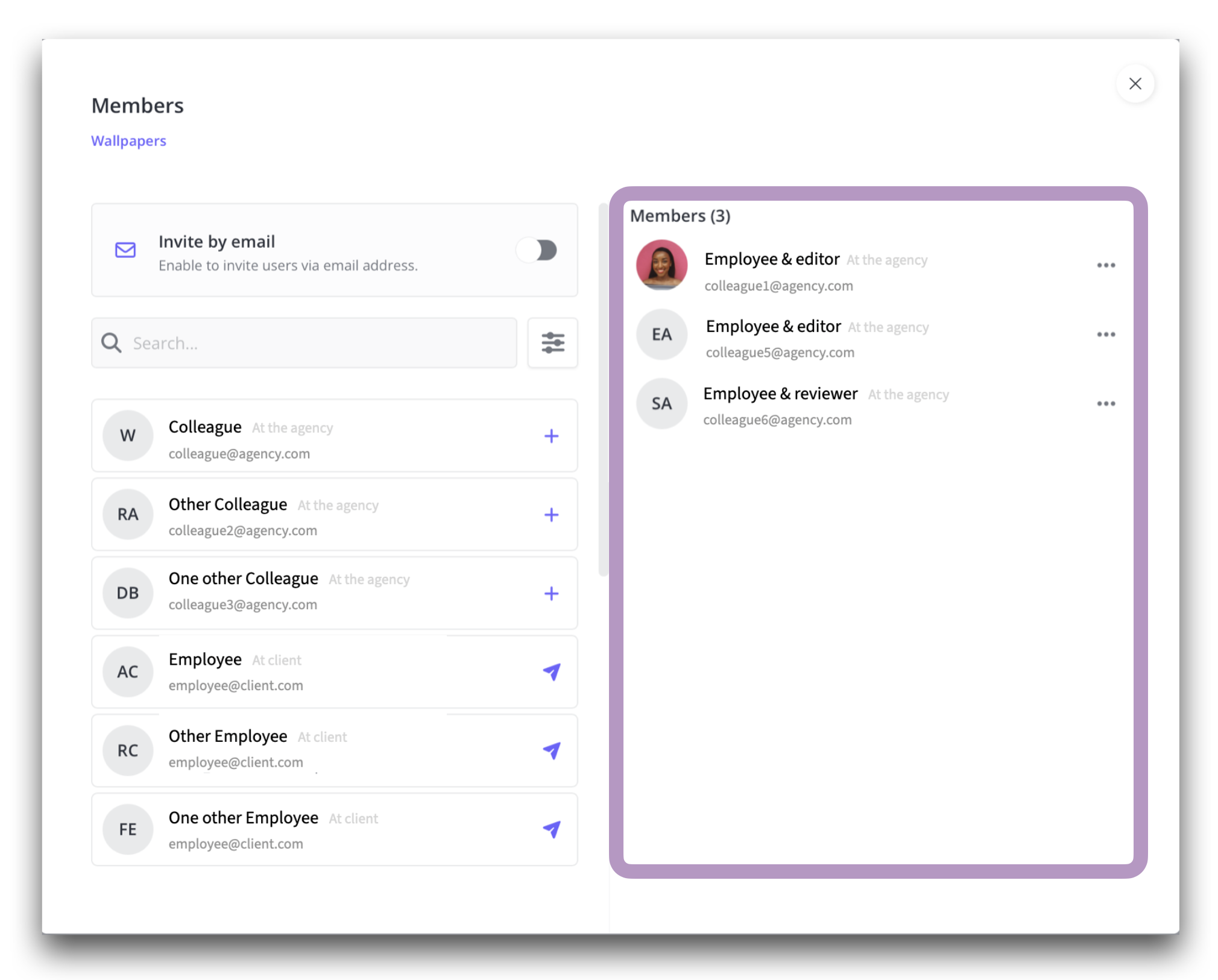Select the SA avatar reviewer entry
1218x980 pixels.
click(661, 403)
